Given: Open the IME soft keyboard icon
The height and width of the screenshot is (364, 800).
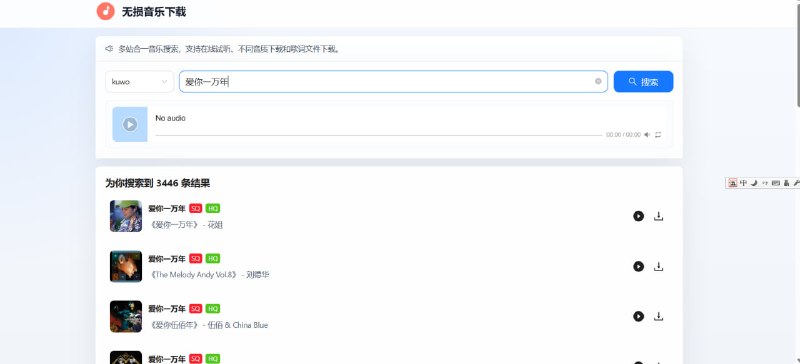Looking at the screenshot, I should coord(776,183).
